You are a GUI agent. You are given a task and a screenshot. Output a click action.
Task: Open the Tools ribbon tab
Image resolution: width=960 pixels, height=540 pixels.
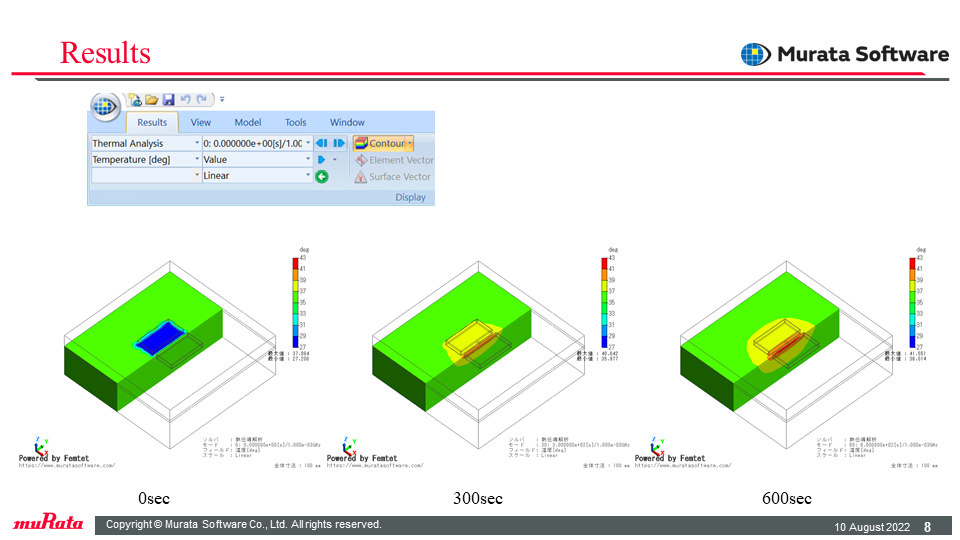[295, 122]
